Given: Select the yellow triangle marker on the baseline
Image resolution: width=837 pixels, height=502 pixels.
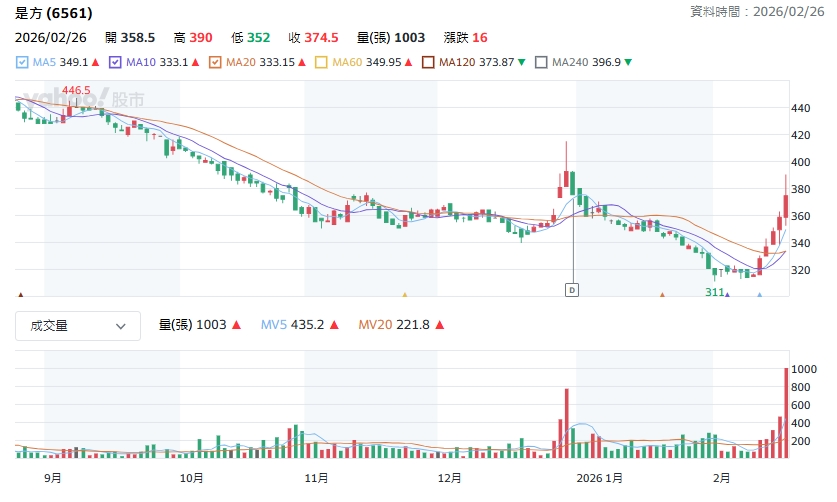Looking at the screenshot, I should click(x=405, y=295).
